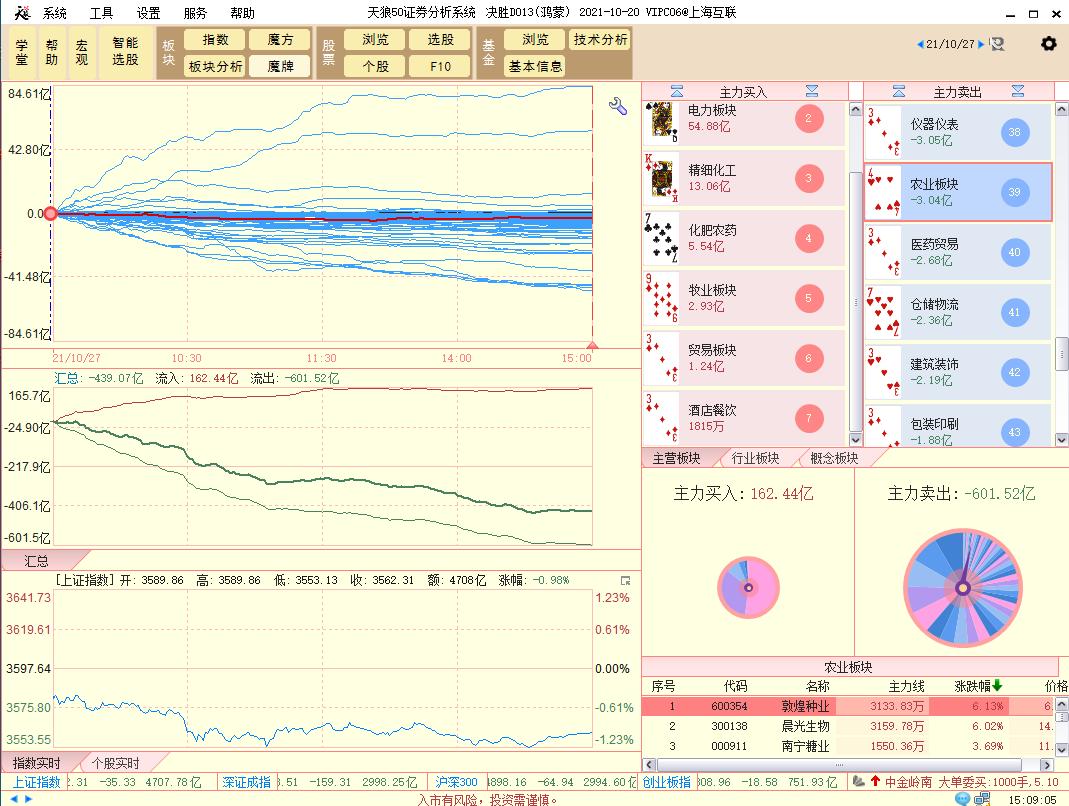The height and width of the screenshot is (806, 1069).
Task: Select the 牧业板块 card
Action: 744,299
